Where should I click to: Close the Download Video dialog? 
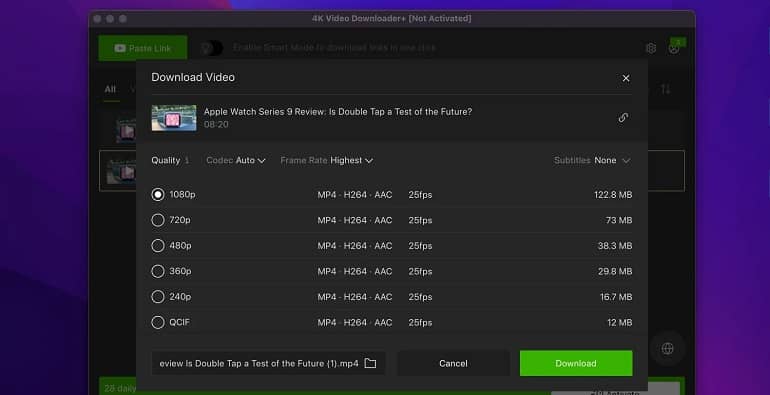[x=626, y=78]
